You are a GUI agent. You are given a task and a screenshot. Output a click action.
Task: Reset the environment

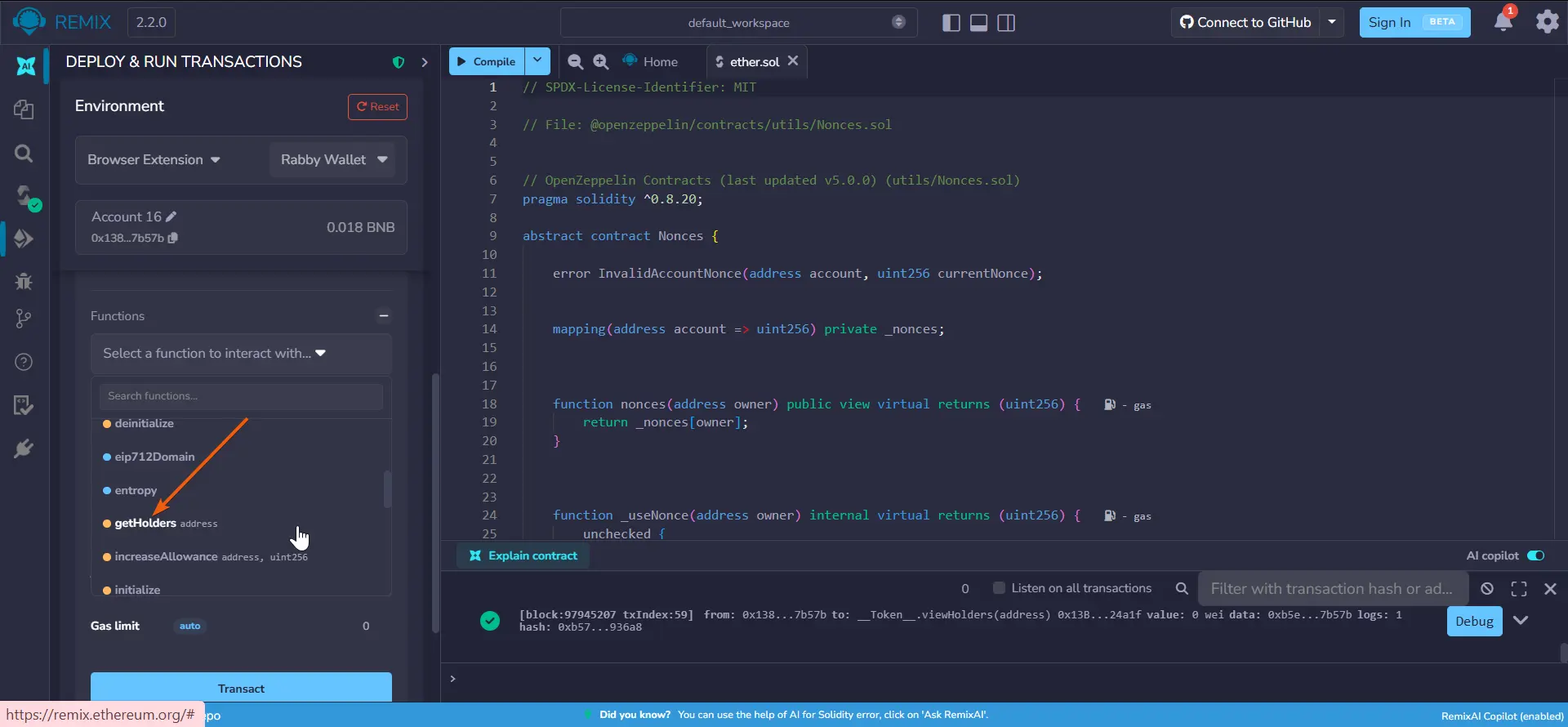pyautogui.click(x=377, y=107)
